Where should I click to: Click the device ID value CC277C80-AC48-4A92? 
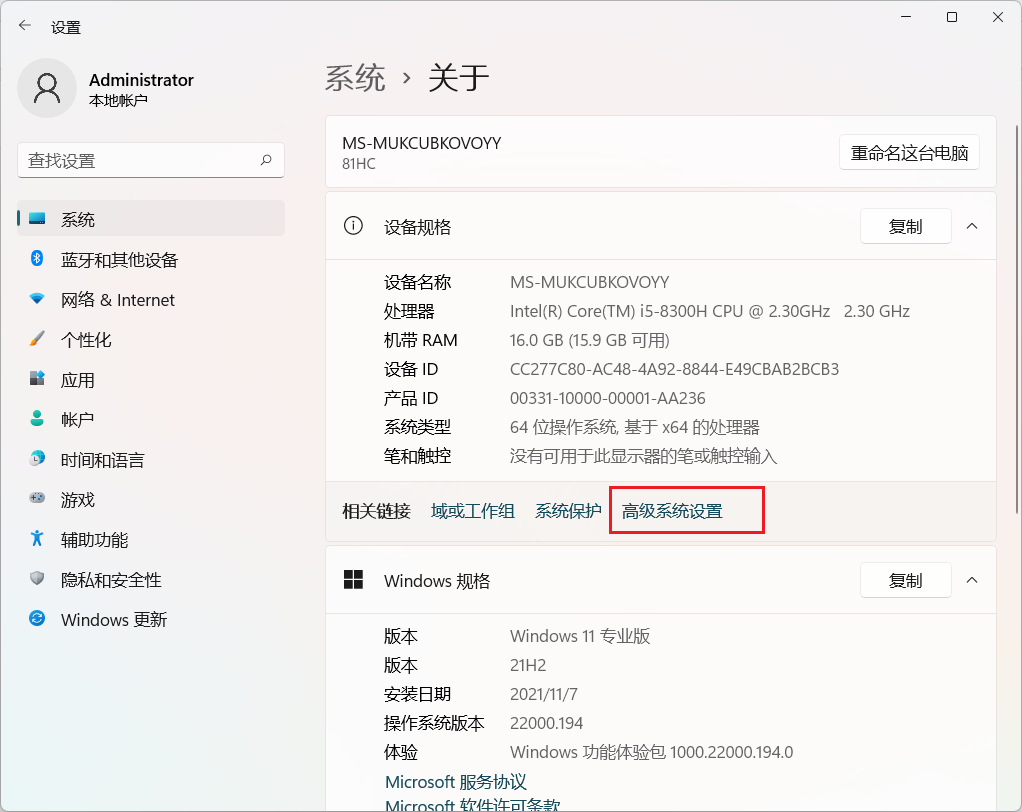click(674, 369)
